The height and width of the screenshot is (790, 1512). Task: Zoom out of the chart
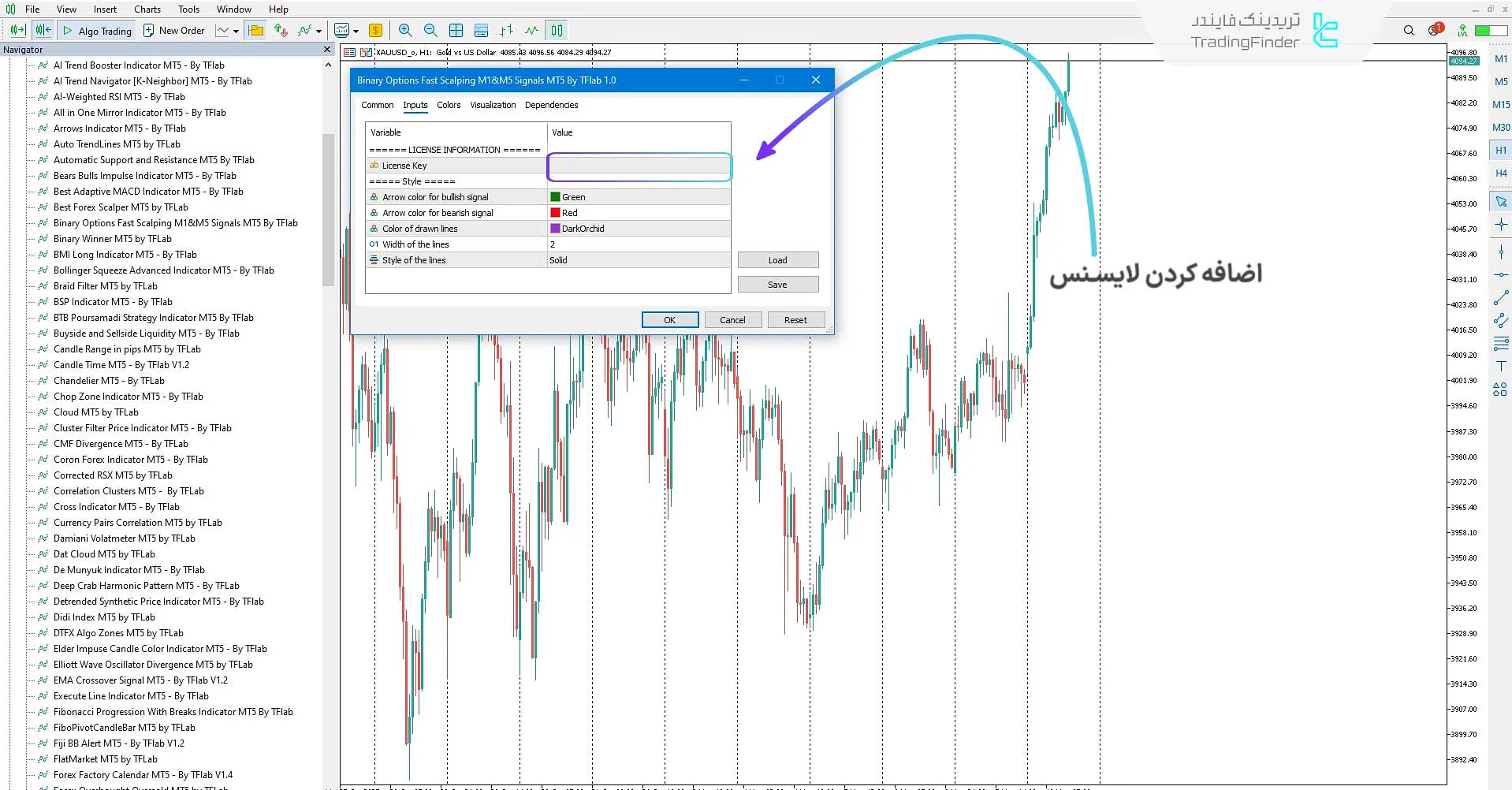click(430, 31)
